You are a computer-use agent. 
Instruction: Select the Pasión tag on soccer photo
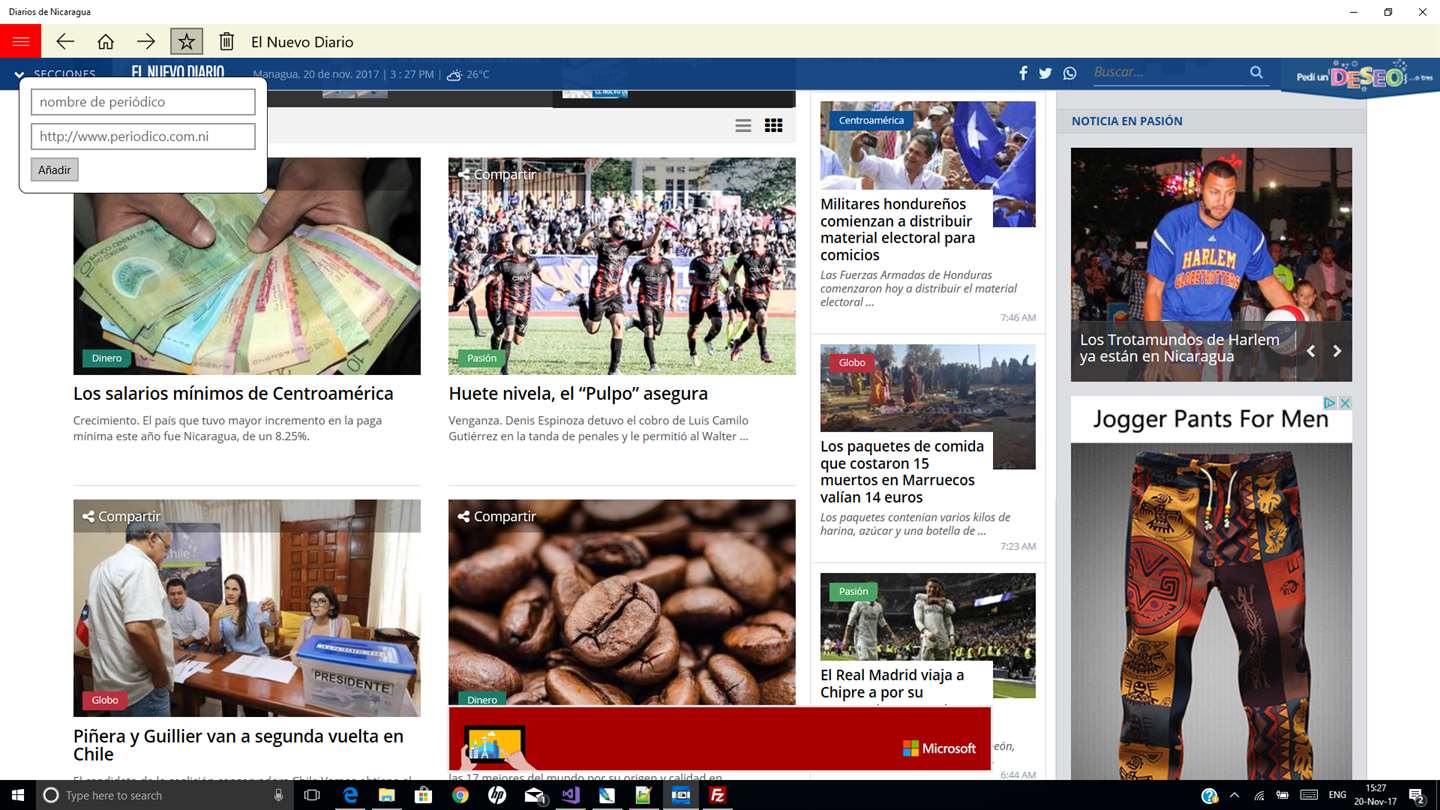(x=481, y=358)
